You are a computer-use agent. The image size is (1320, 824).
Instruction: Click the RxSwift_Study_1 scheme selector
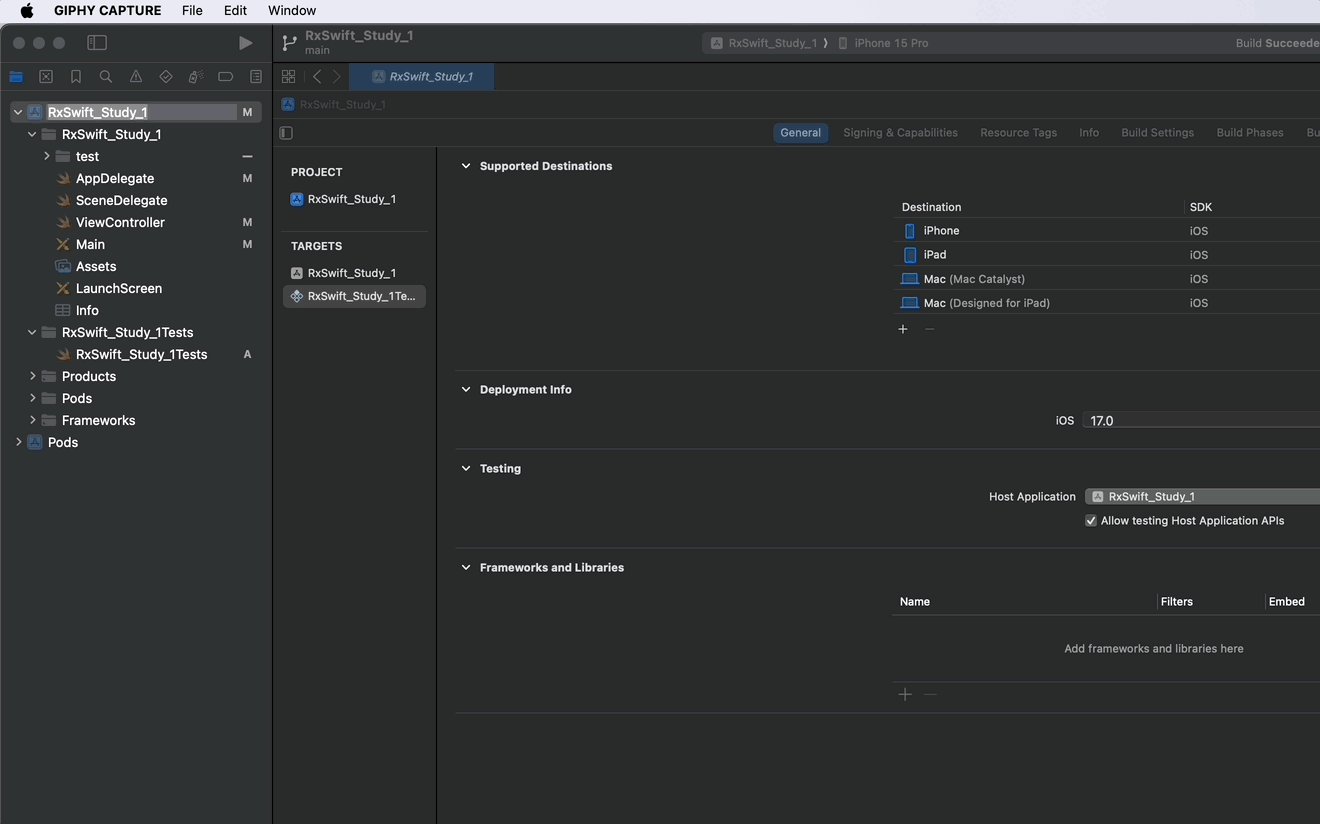(x=763, y=43)
